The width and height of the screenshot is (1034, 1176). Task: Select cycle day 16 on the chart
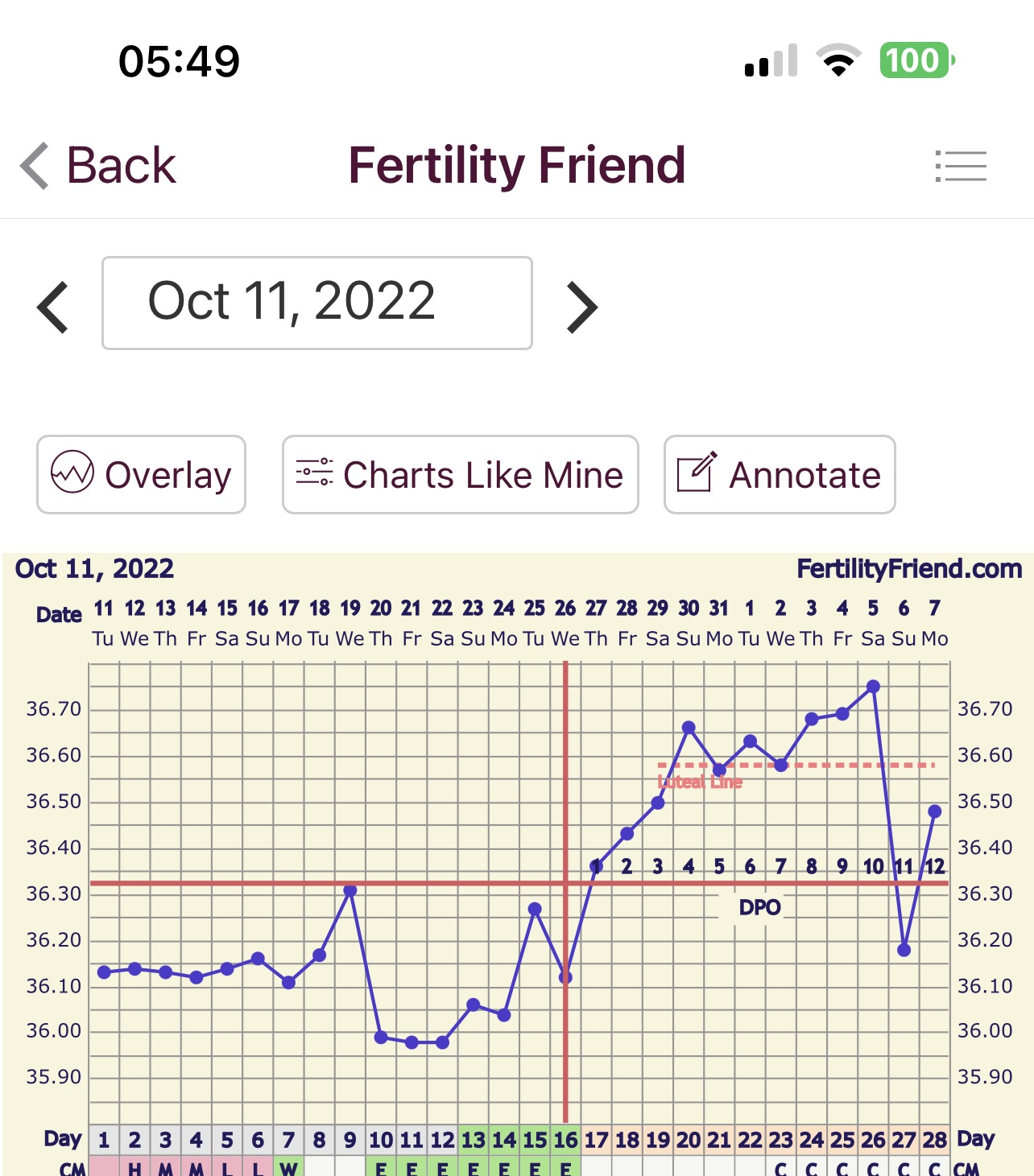565,1140
